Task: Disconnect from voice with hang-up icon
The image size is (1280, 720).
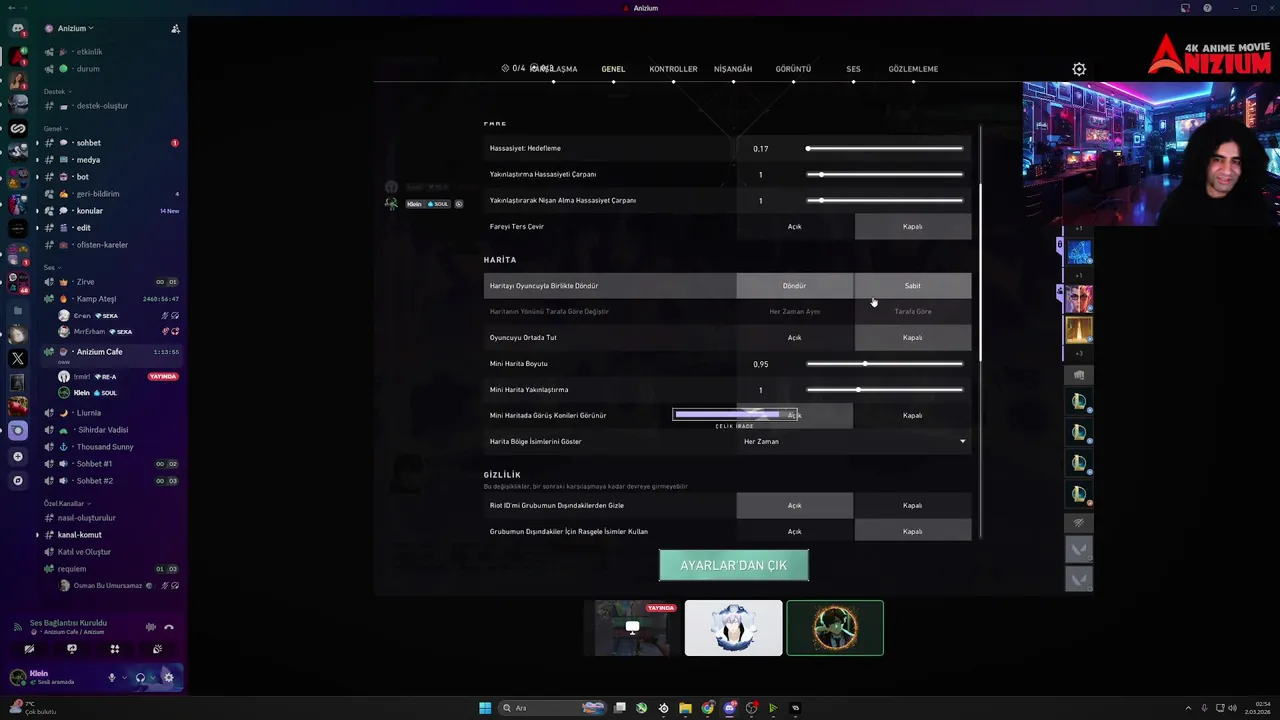Action: click(x=169, y=627)
